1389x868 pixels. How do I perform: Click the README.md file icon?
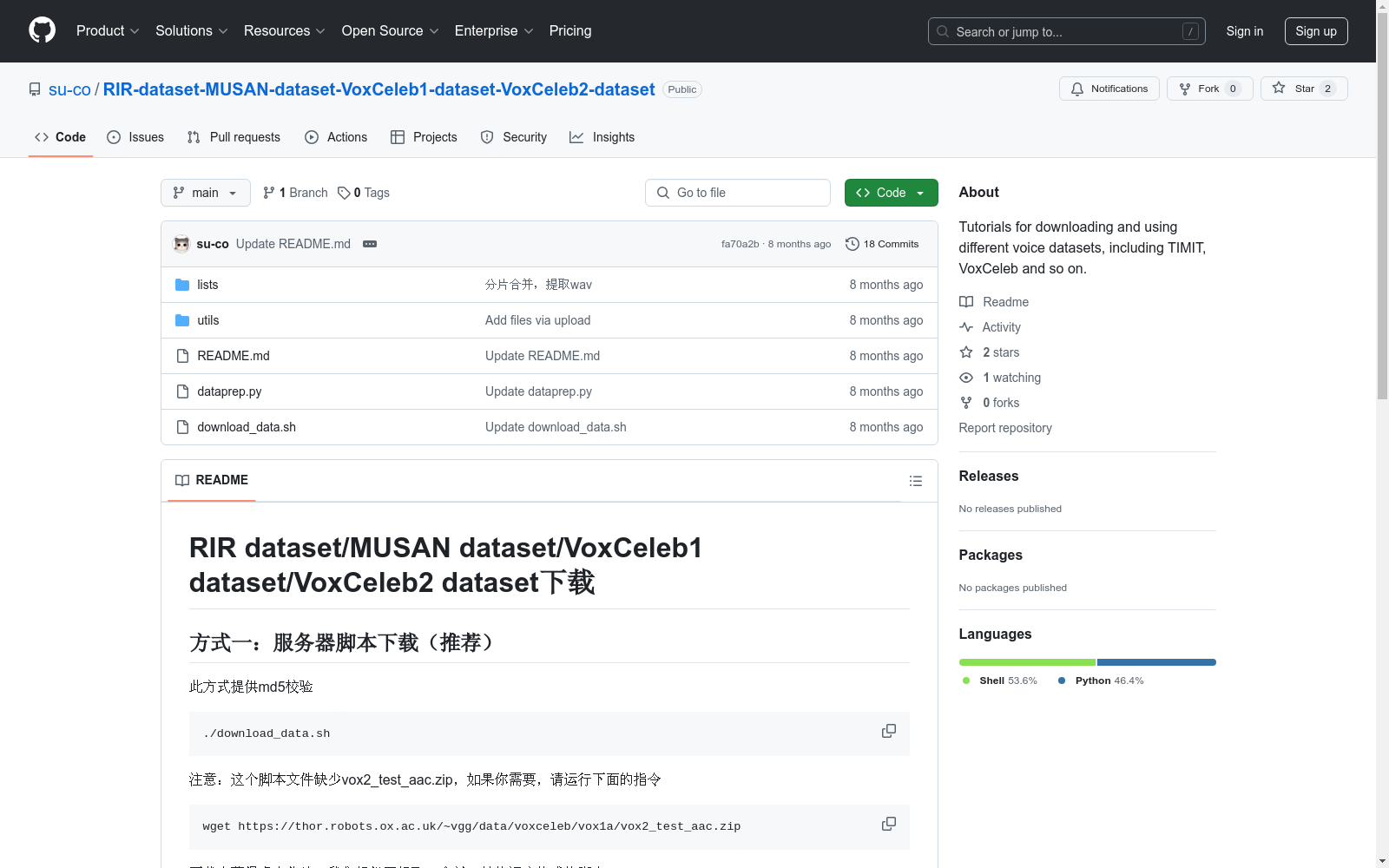(182, 356)
